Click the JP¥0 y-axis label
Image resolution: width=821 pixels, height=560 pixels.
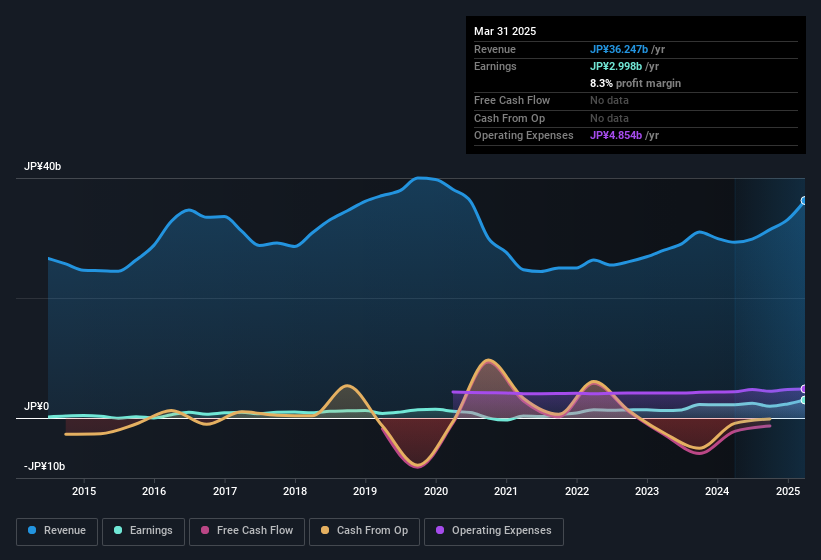37,406
